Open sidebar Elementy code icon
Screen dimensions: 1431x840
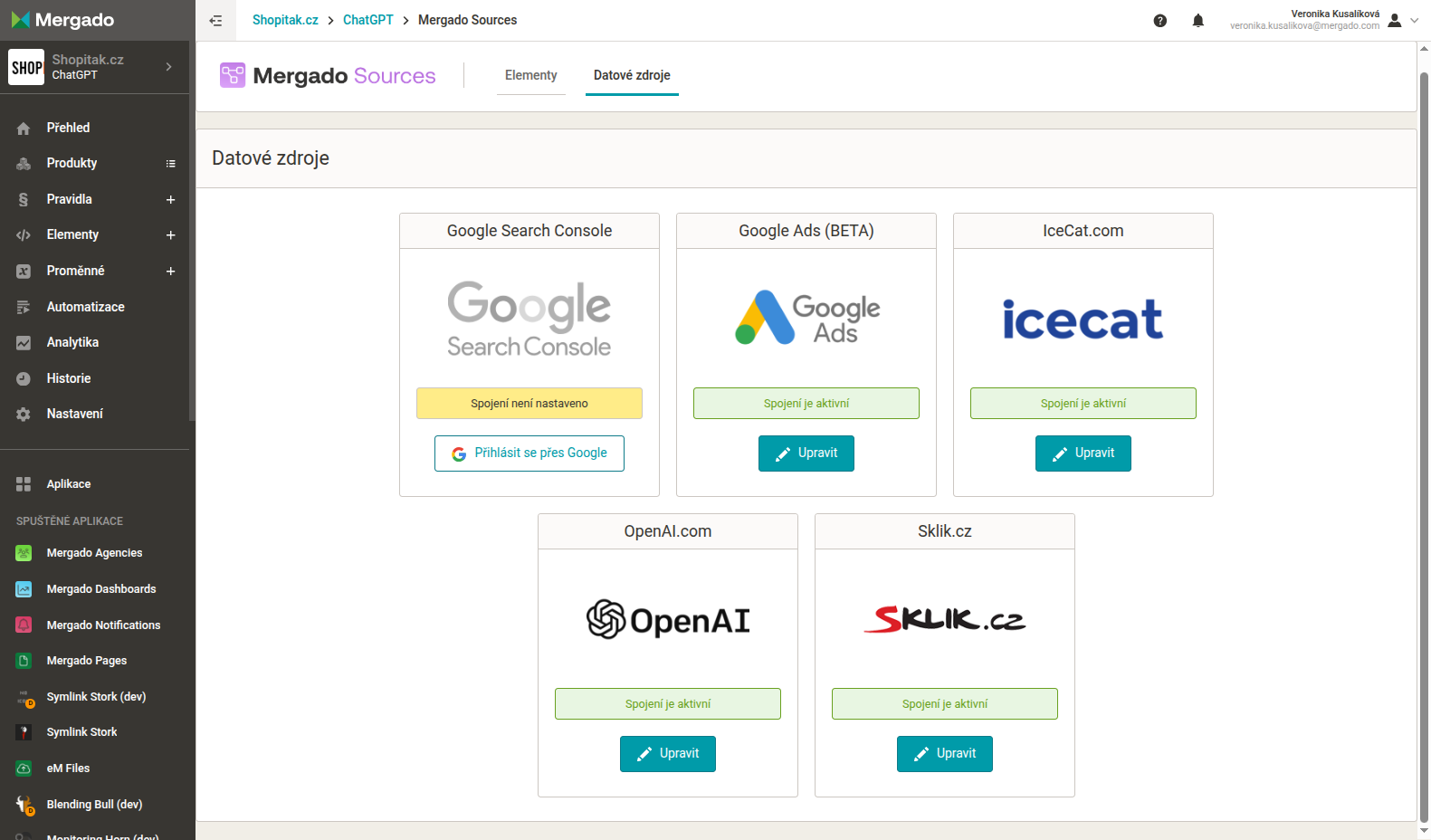click(24, 235)
